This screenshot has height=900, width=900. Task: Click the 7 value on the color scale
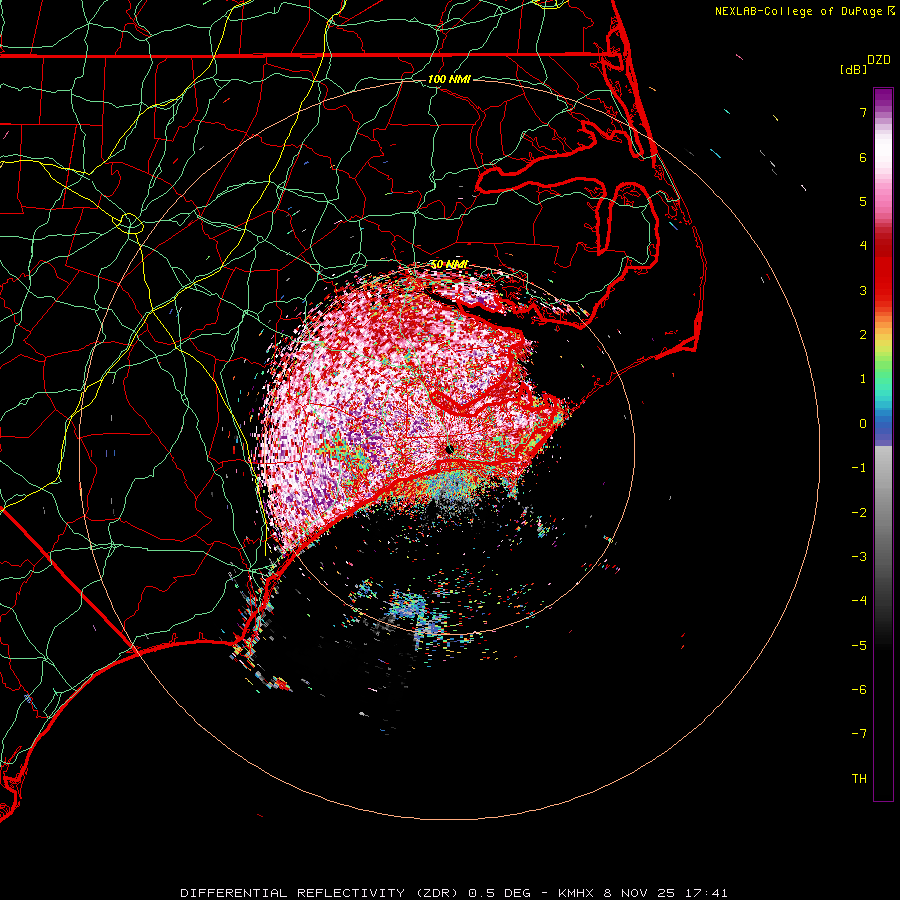pyautogui.click(x=863, y=112)
